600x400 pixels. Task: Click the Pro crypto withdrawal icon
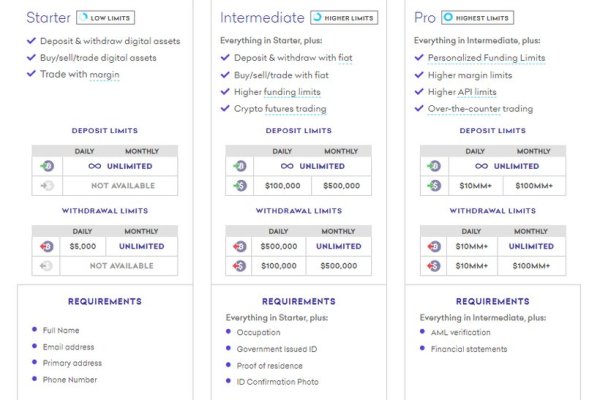tap(434, 246)
